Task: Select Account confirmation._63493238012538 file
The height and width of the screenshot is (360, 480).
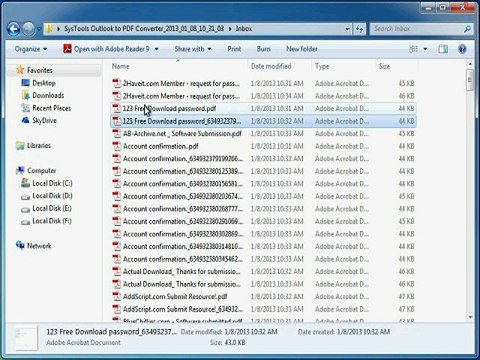Action: (263, 171)
